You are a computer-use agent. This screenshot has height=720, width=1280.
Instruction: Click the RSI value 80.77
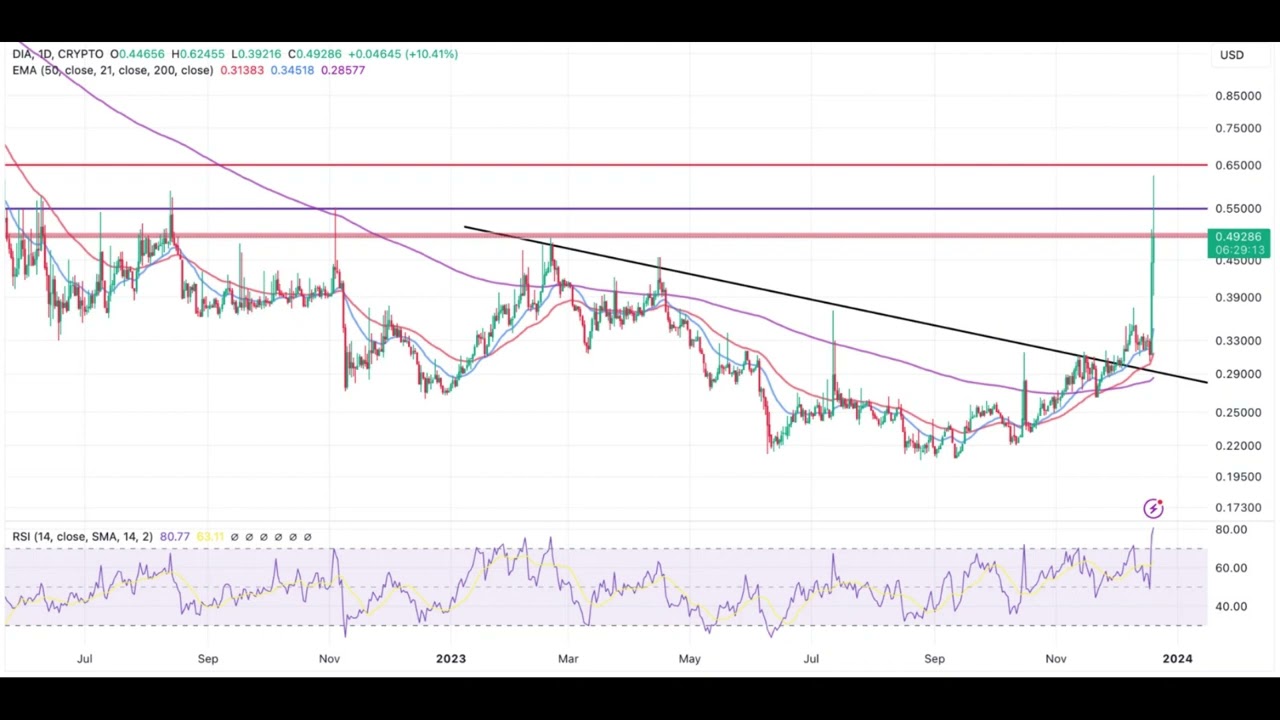pyautogui.click(x=174, y=537)
